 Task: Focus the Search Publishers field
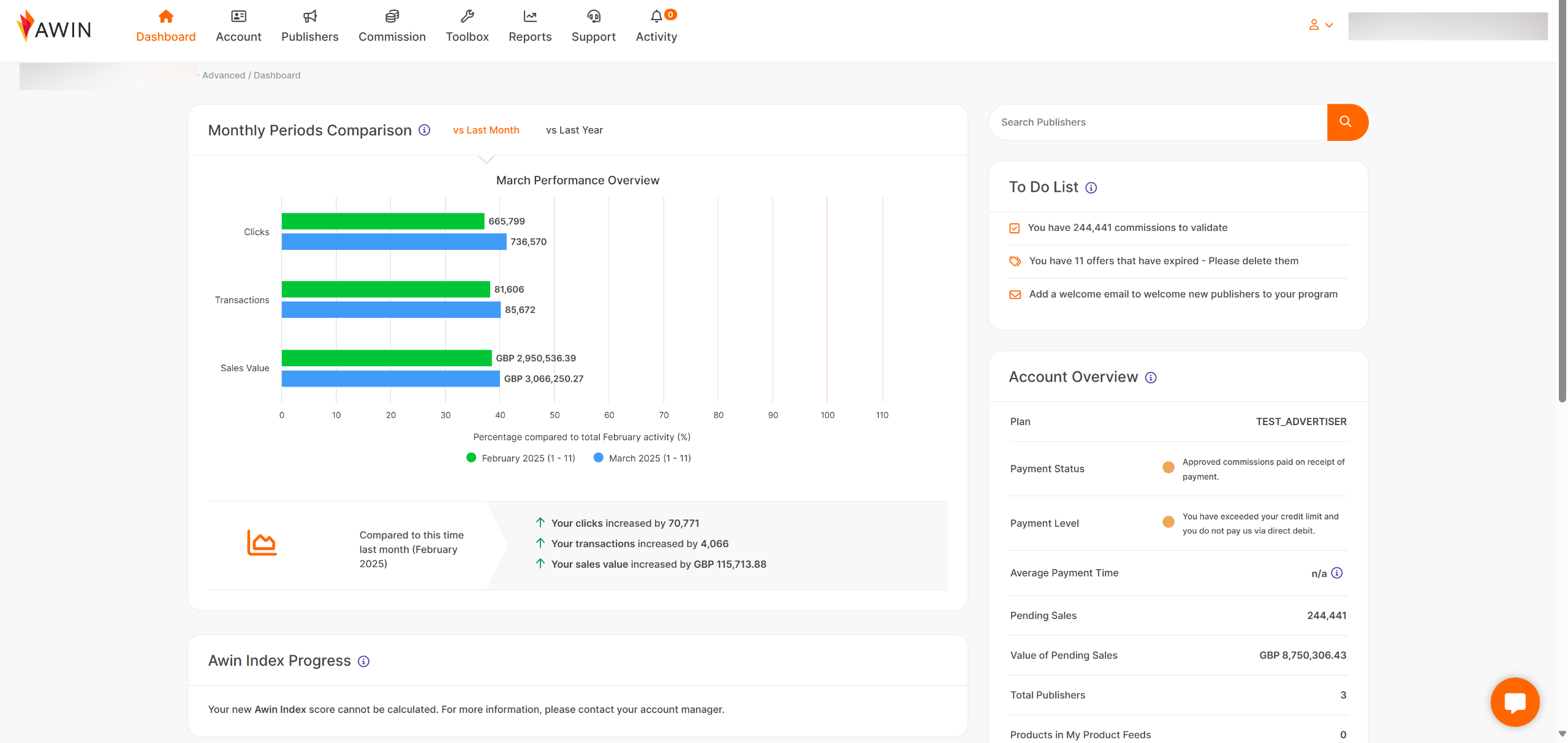(1157, 122)
